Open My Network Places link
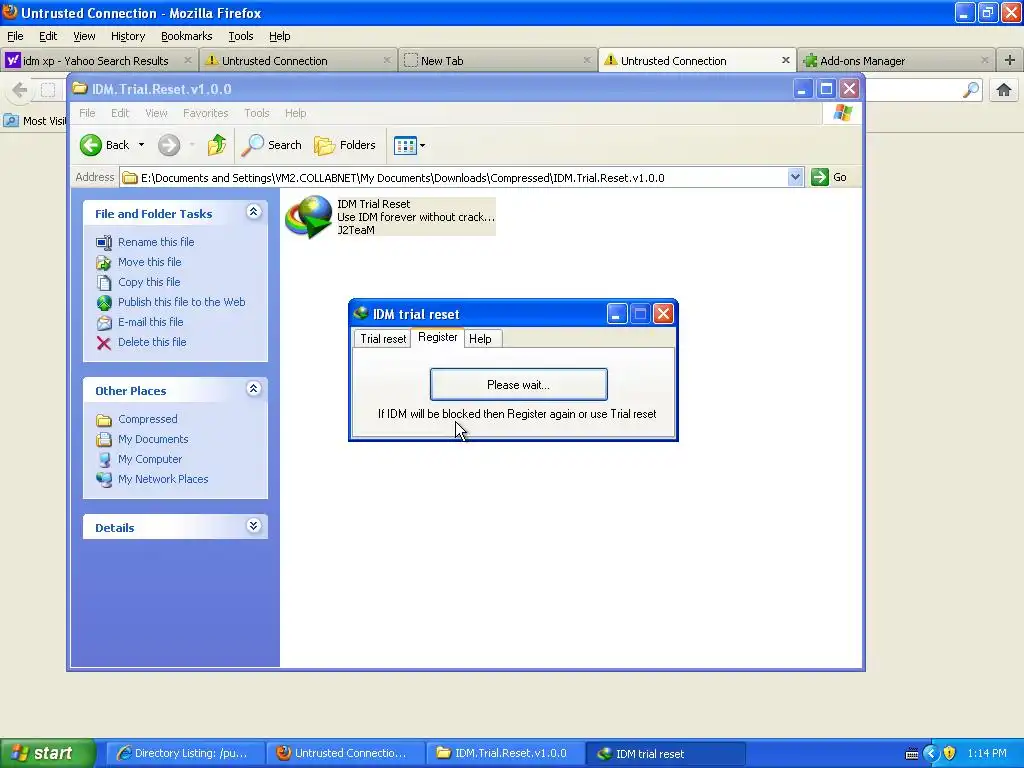Screen dimensions: 1024x768 coord(163,479)
